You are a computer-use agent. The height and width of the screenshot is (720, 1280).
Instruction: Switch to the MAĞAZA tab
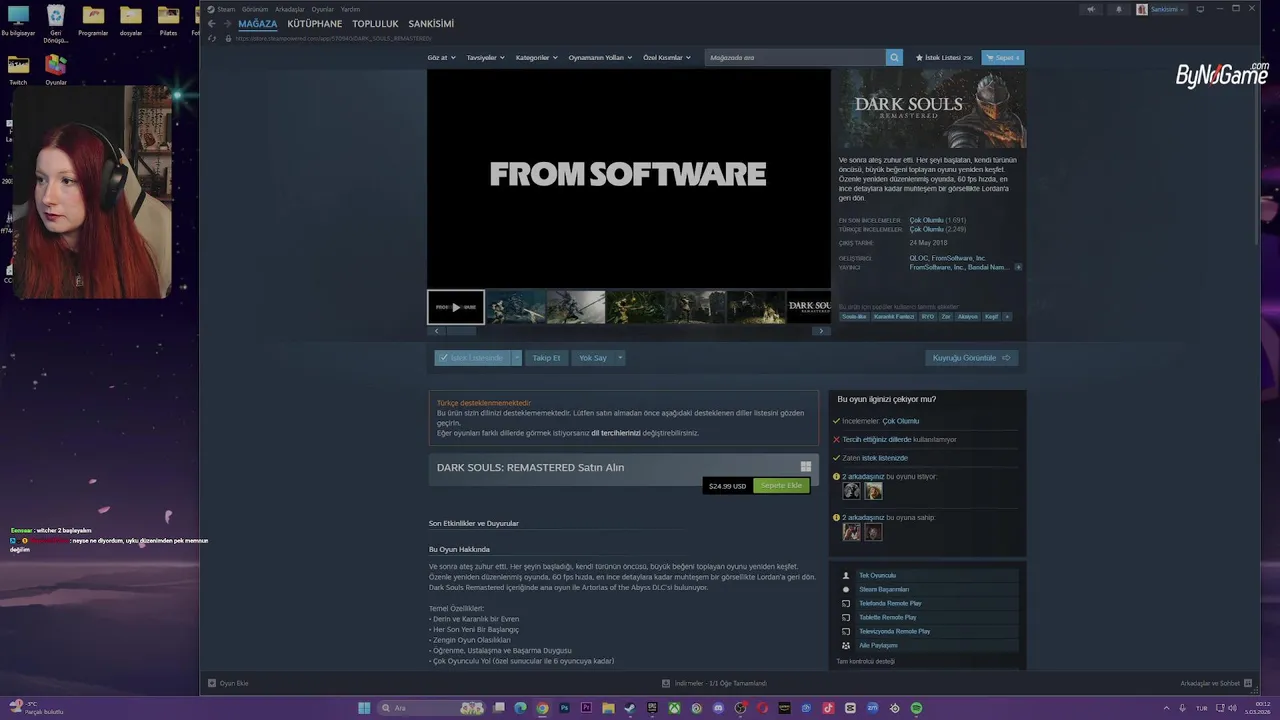click(x=258, y=24)
